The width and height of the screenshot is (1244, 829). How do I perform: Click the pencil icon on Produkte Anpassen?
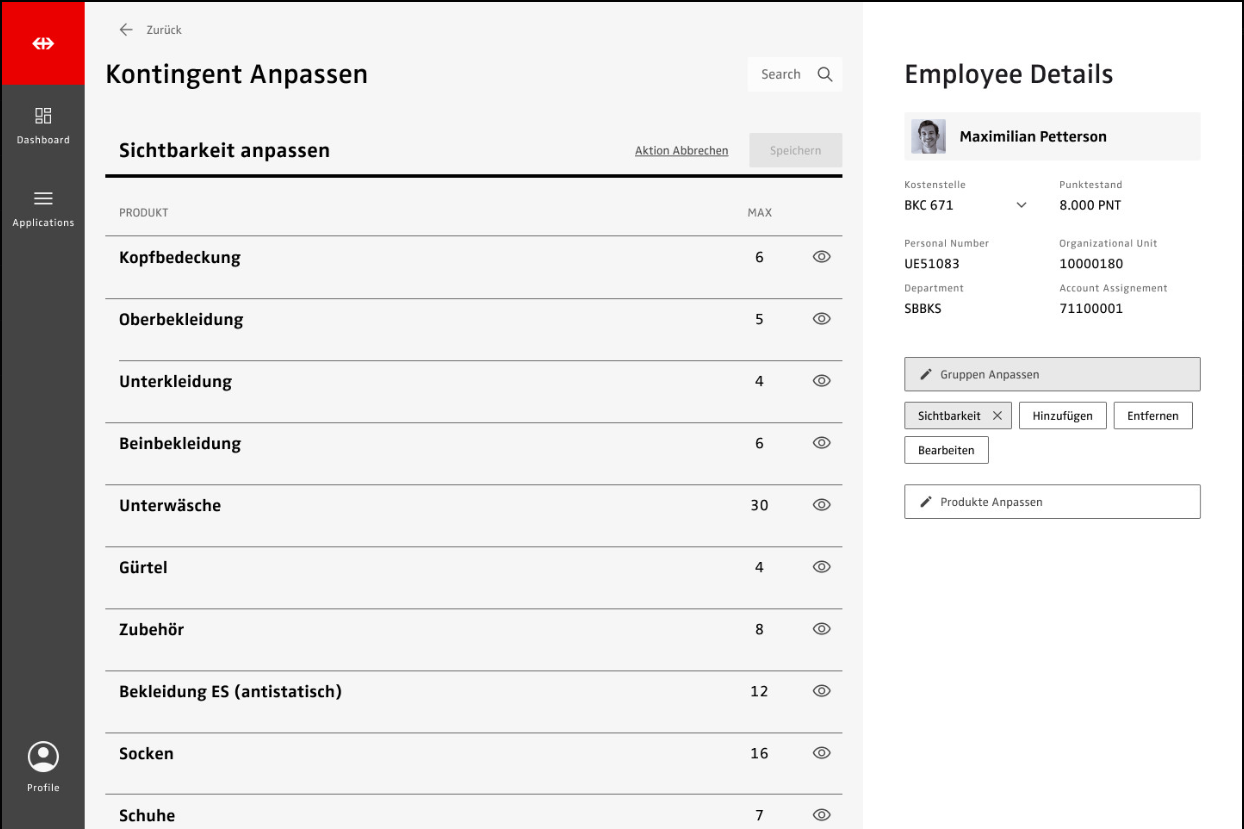(x=925, y=502)
